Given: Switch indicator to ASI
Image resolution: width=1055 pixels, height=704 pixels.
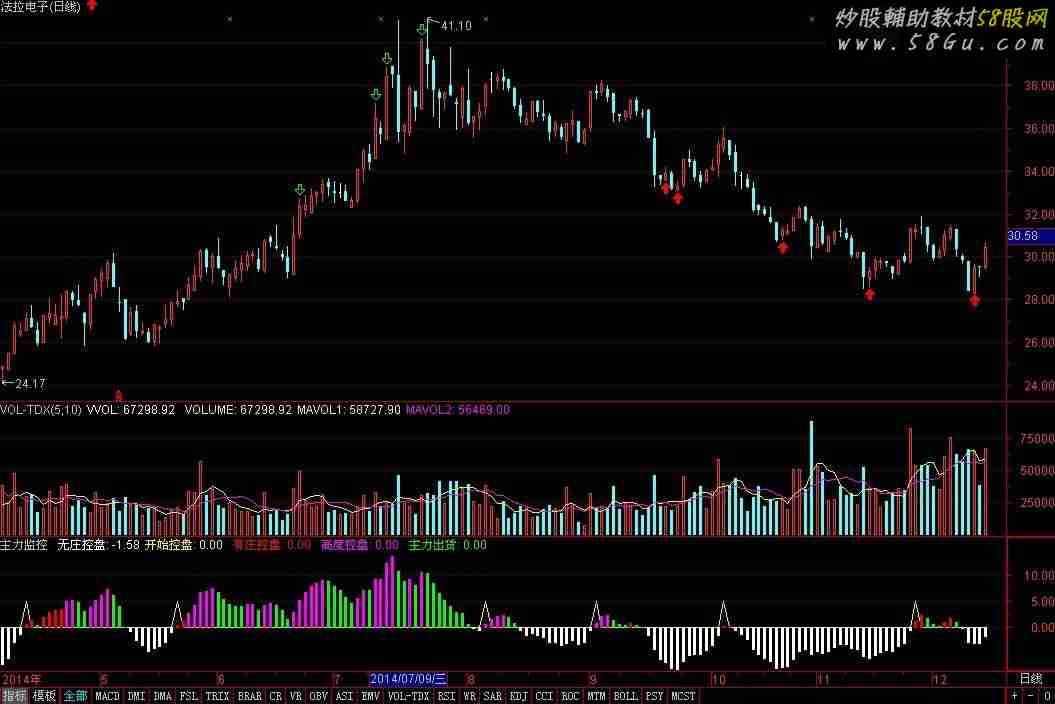Looking at the screenshot, I should (x=344, y=696).
